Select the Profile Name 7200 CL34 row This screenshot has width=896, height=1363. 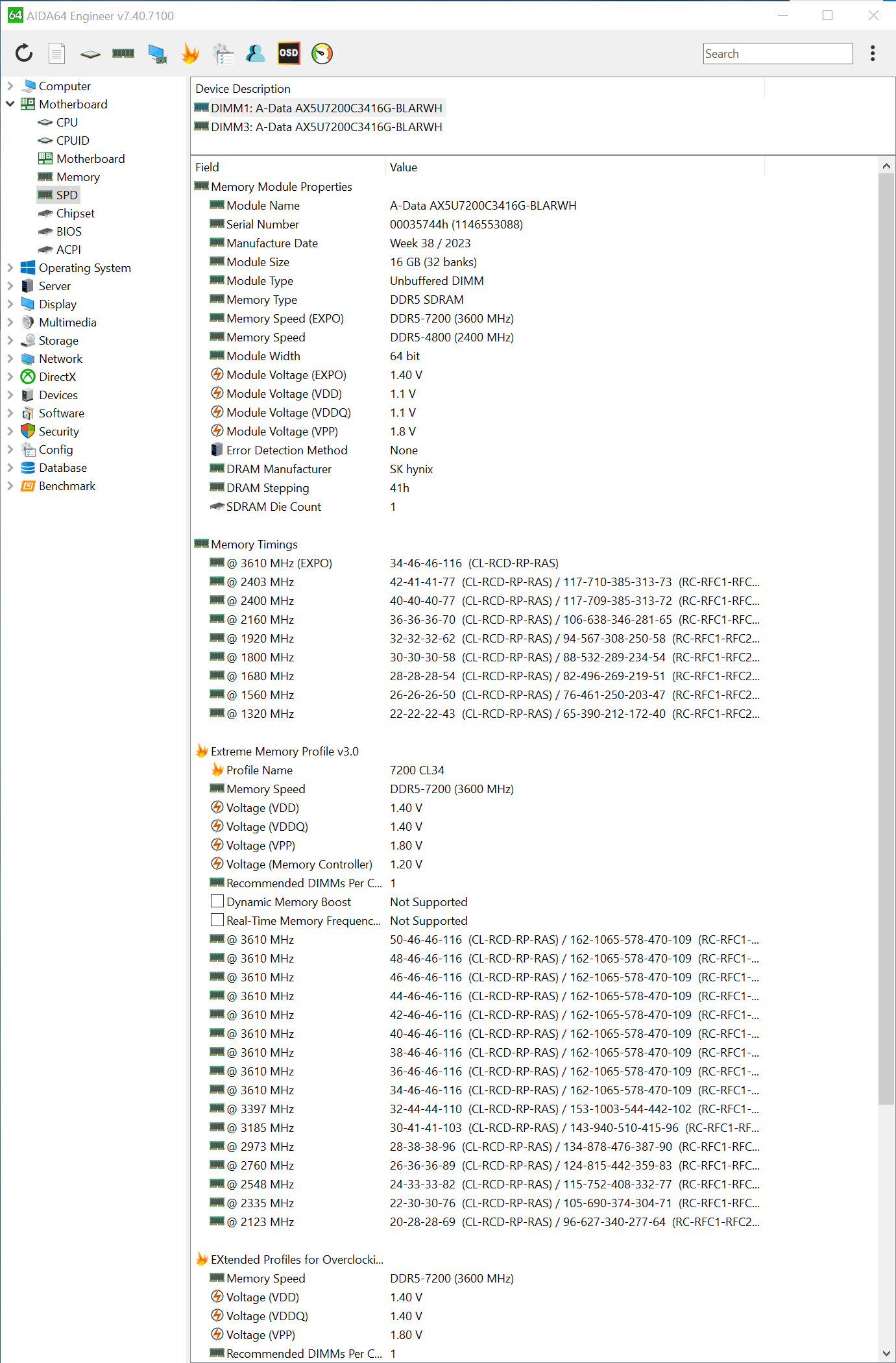[x=477, y=770]
